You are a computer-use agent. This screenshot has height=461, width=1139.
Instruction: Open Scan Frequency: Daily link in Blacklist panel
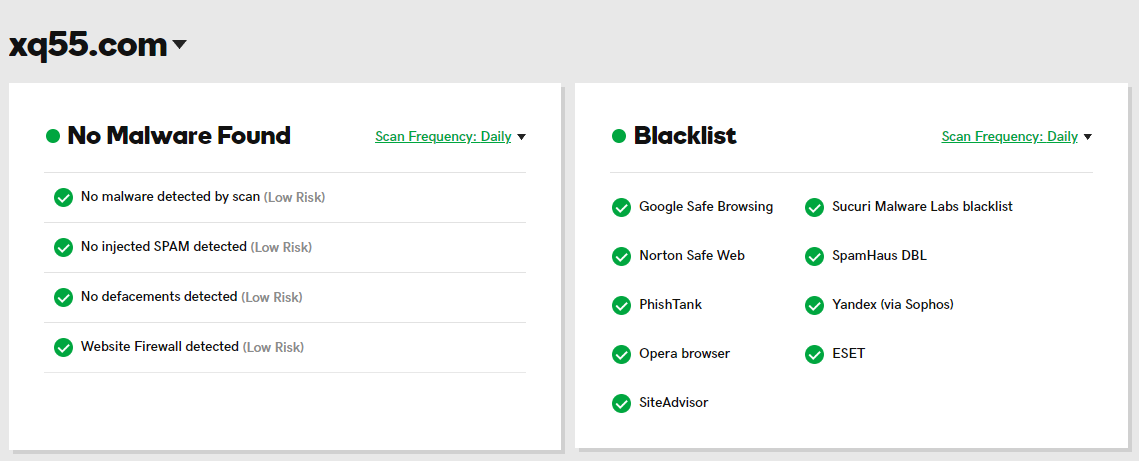[1009, 137]
